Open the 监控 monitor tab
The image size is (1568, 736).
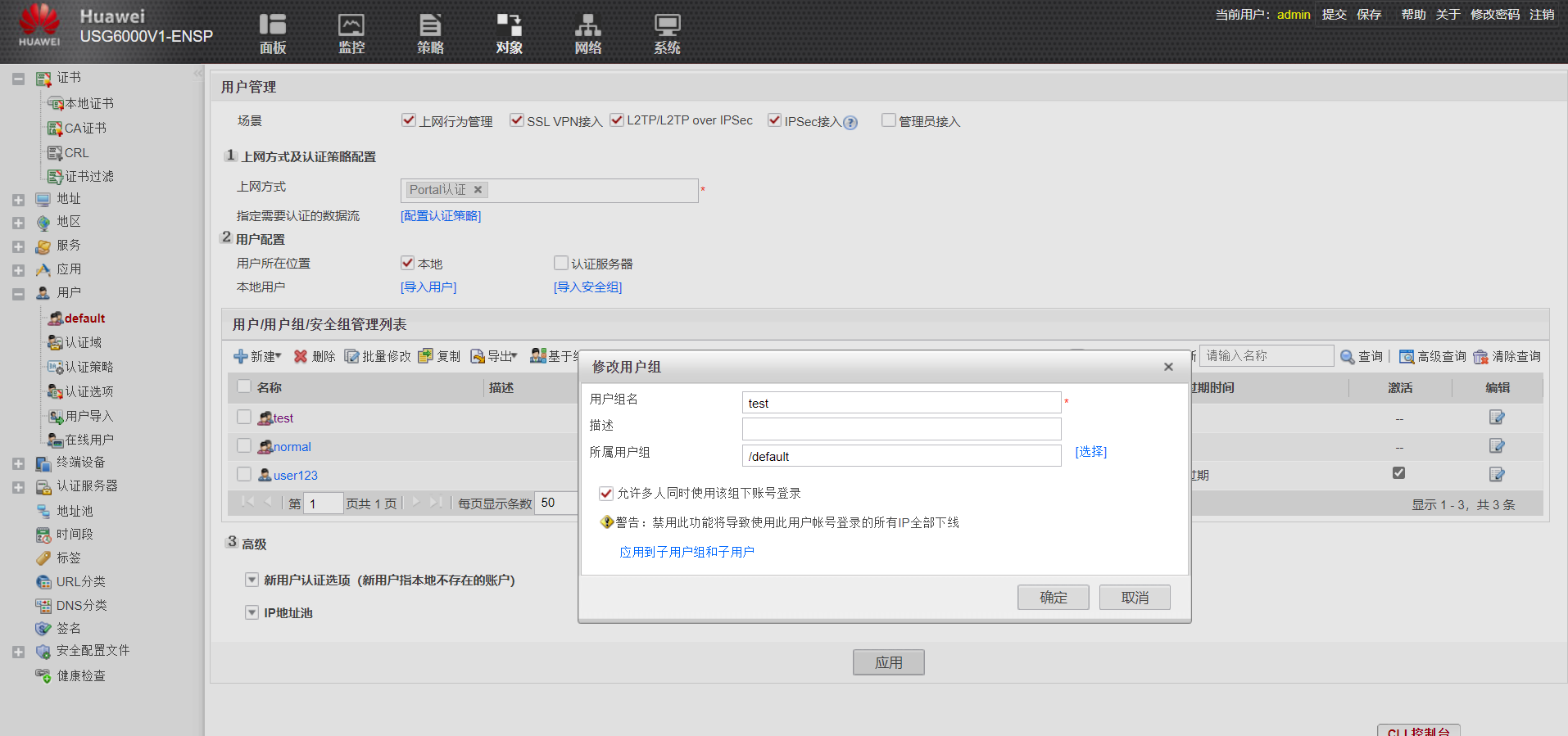coord(351,33)
